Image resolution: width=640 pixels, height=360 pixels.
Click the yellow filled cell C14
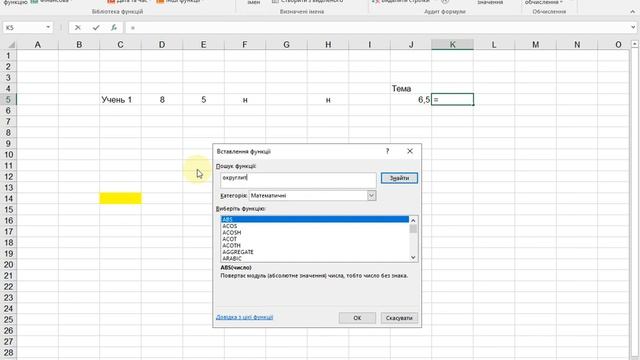120,198
